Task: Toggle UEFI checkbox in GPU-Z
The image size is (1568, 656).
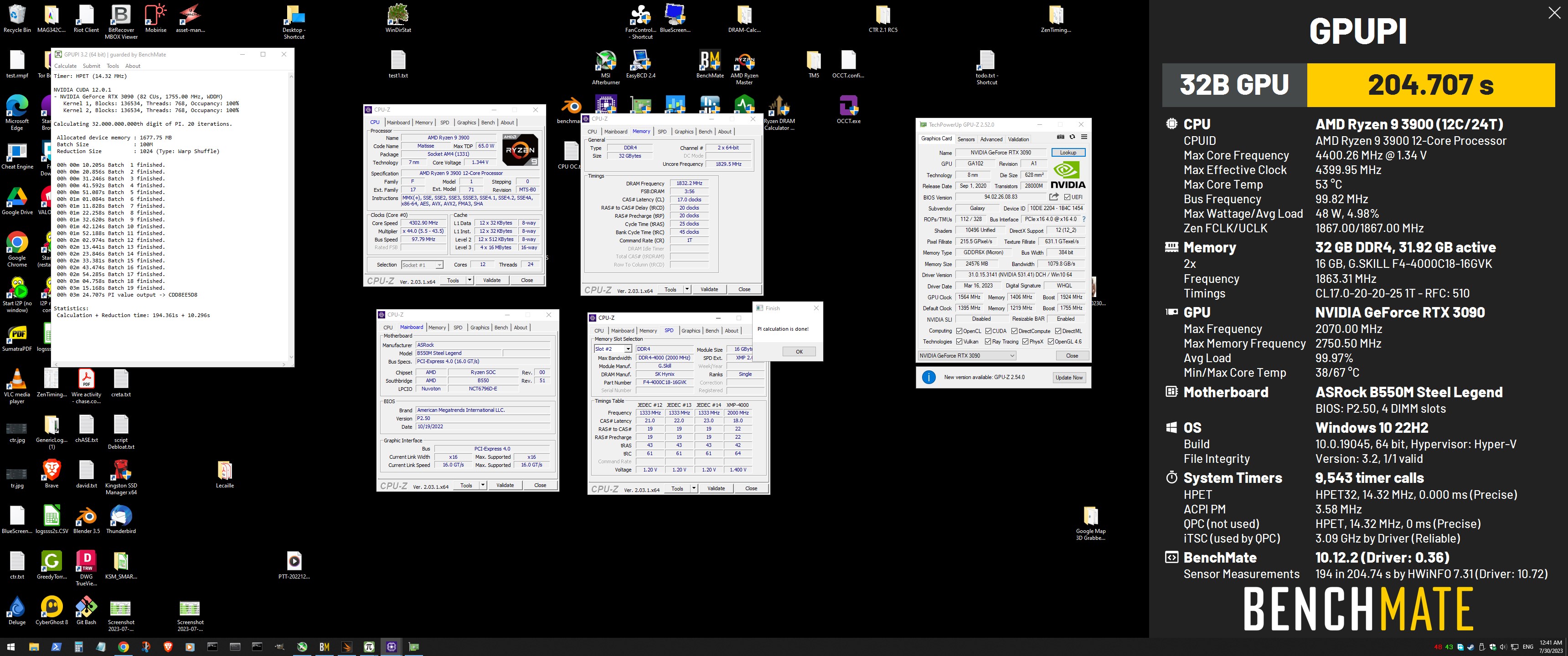Action: coord(1067,197)
